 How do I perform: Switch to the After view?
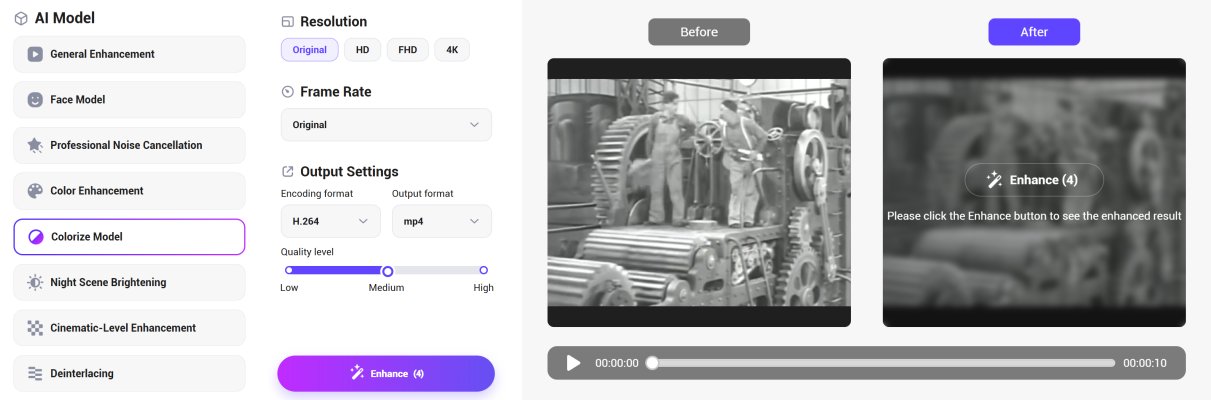pyautogui.click(x=1034, y=32)
